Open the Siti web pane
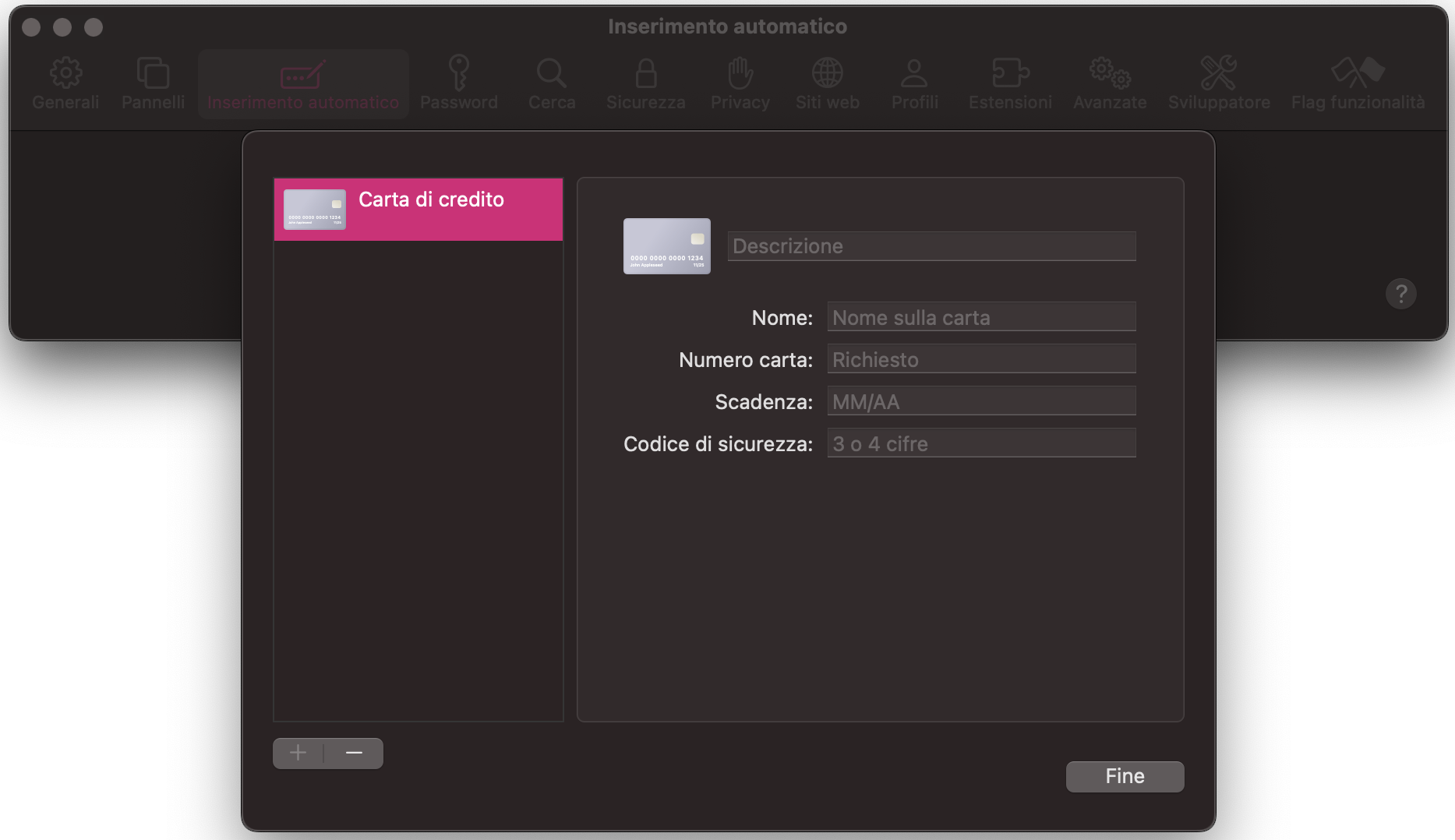1455x840 pixels. coord(827,83)
